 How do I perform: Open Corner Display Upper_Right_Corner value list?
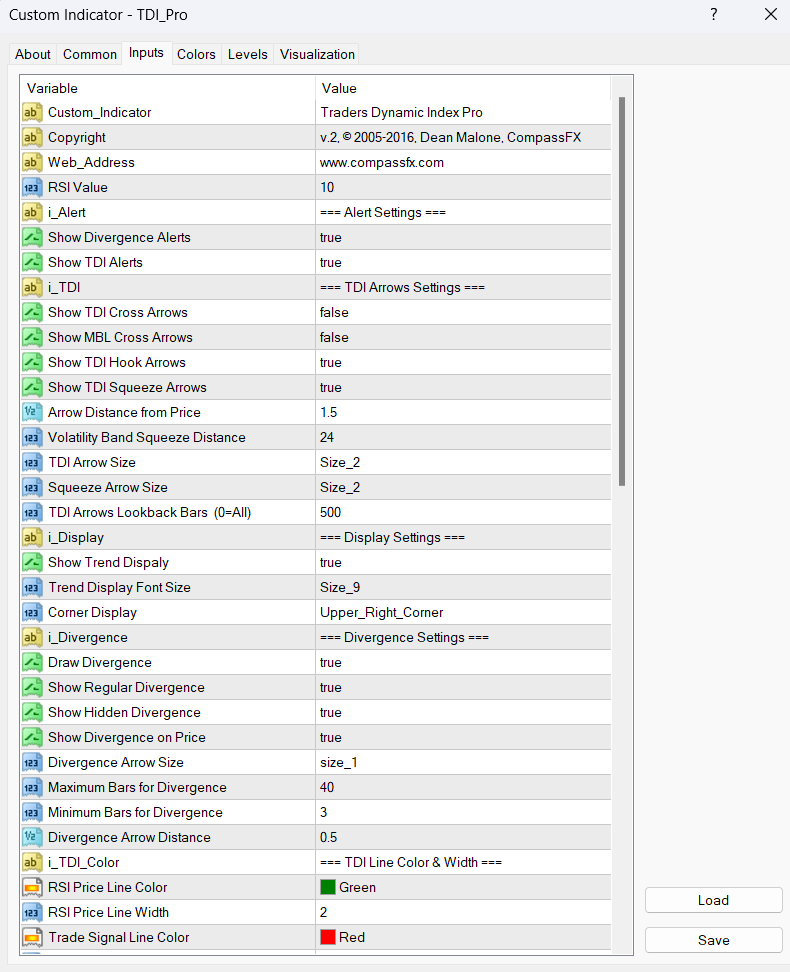pos(381,612)
